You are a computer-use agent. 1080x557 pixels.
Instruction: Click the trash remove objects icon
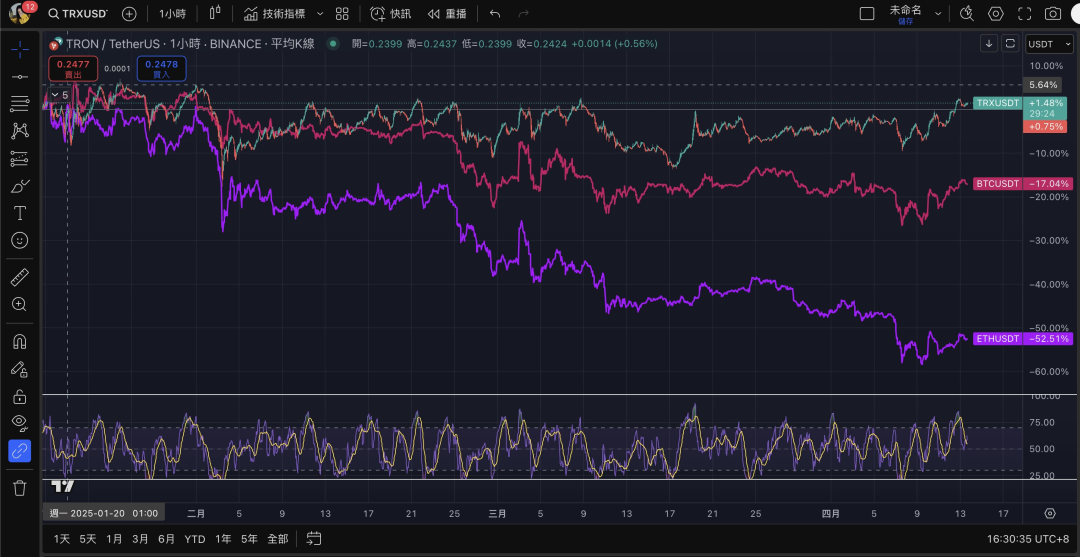[x=20, y=488]
